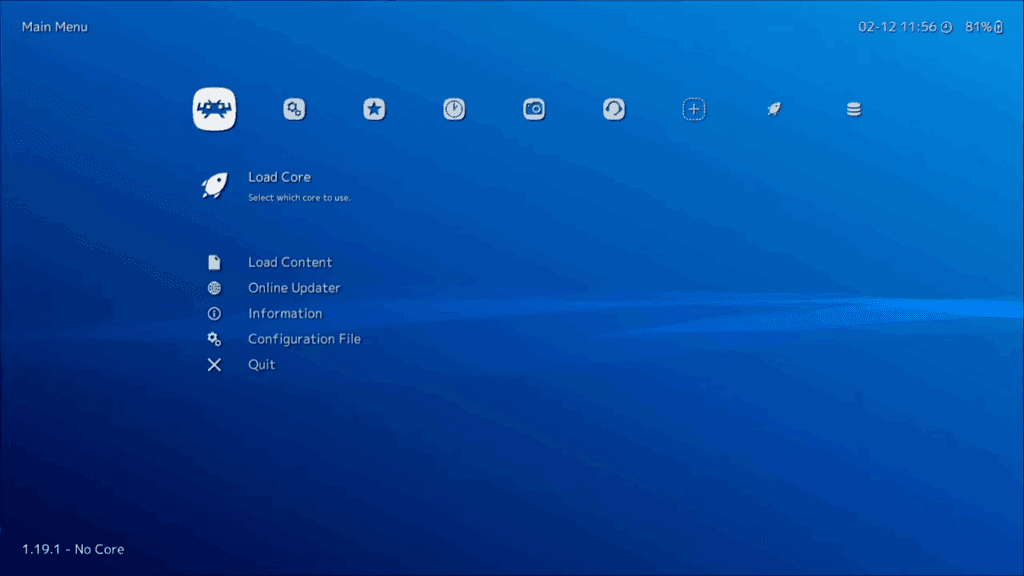Click the globe icon beside Online Updater
Image resolution: width=1024 pixels, height=576 pixels.
tap(214, 288)
